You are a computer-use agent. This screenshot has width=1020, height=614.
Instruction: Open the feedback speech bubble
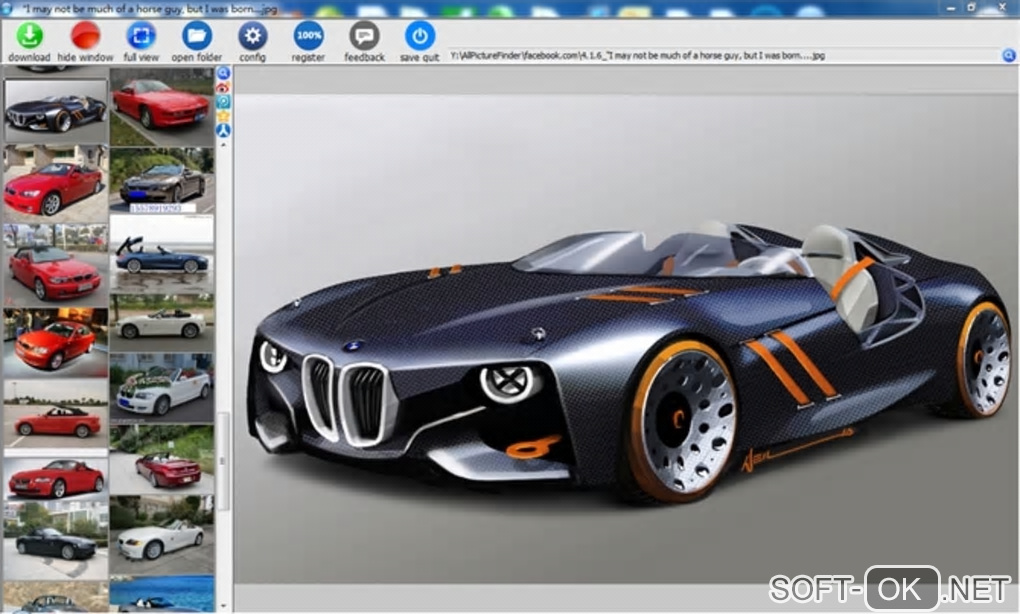click(364, 37)
